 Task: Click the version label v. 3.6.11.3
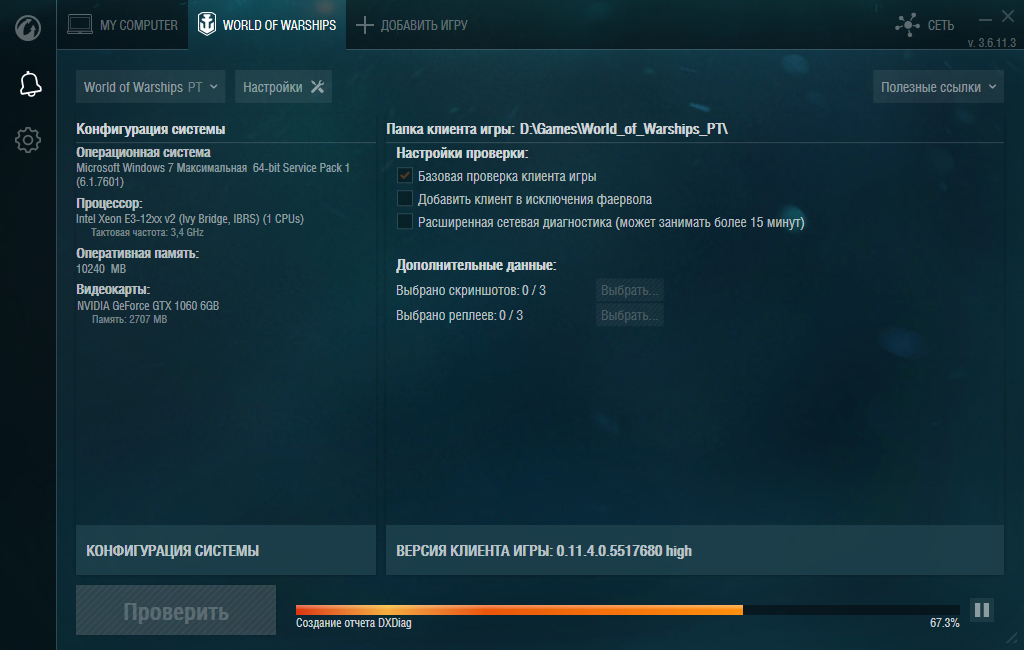[991, 43]
